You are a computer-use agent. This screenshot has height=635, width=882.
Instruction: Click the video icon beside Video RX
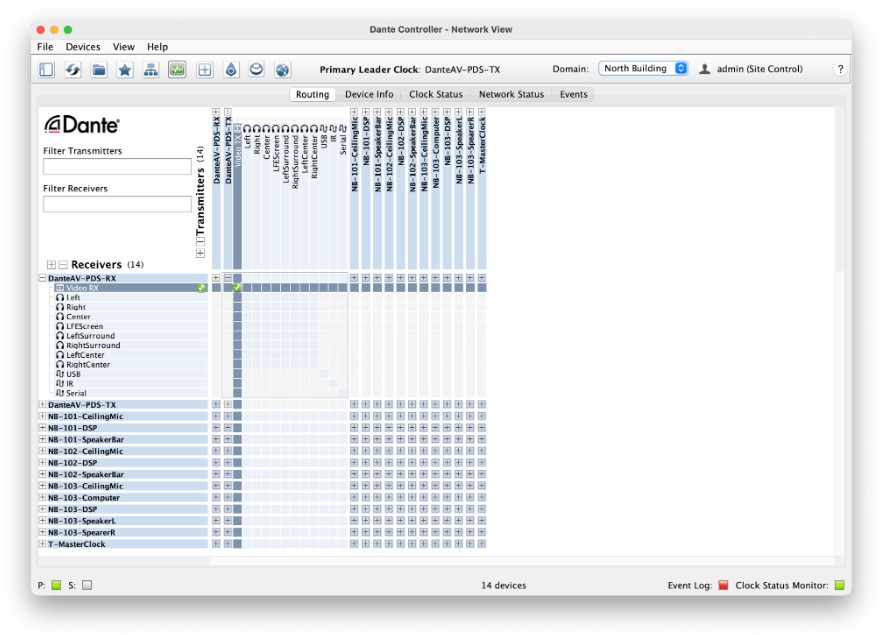click(x=60, y=288)
